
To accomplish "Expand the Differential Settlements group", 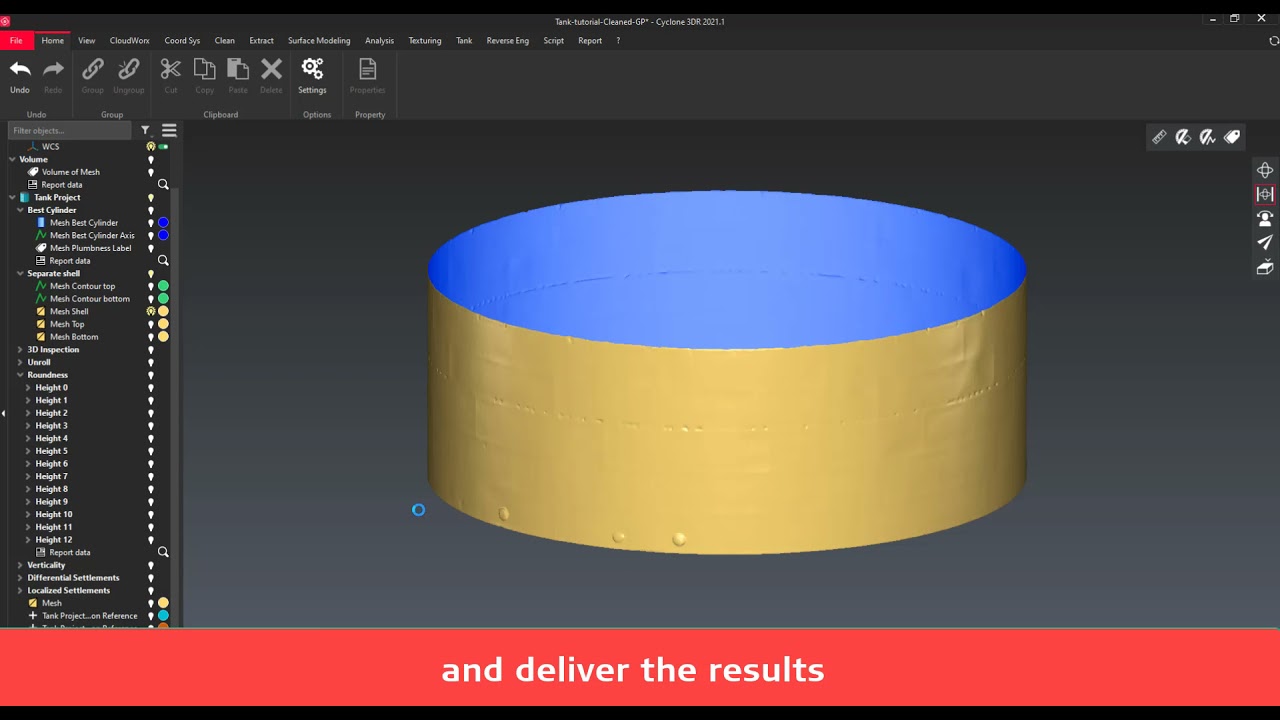I will click(20, 578).
